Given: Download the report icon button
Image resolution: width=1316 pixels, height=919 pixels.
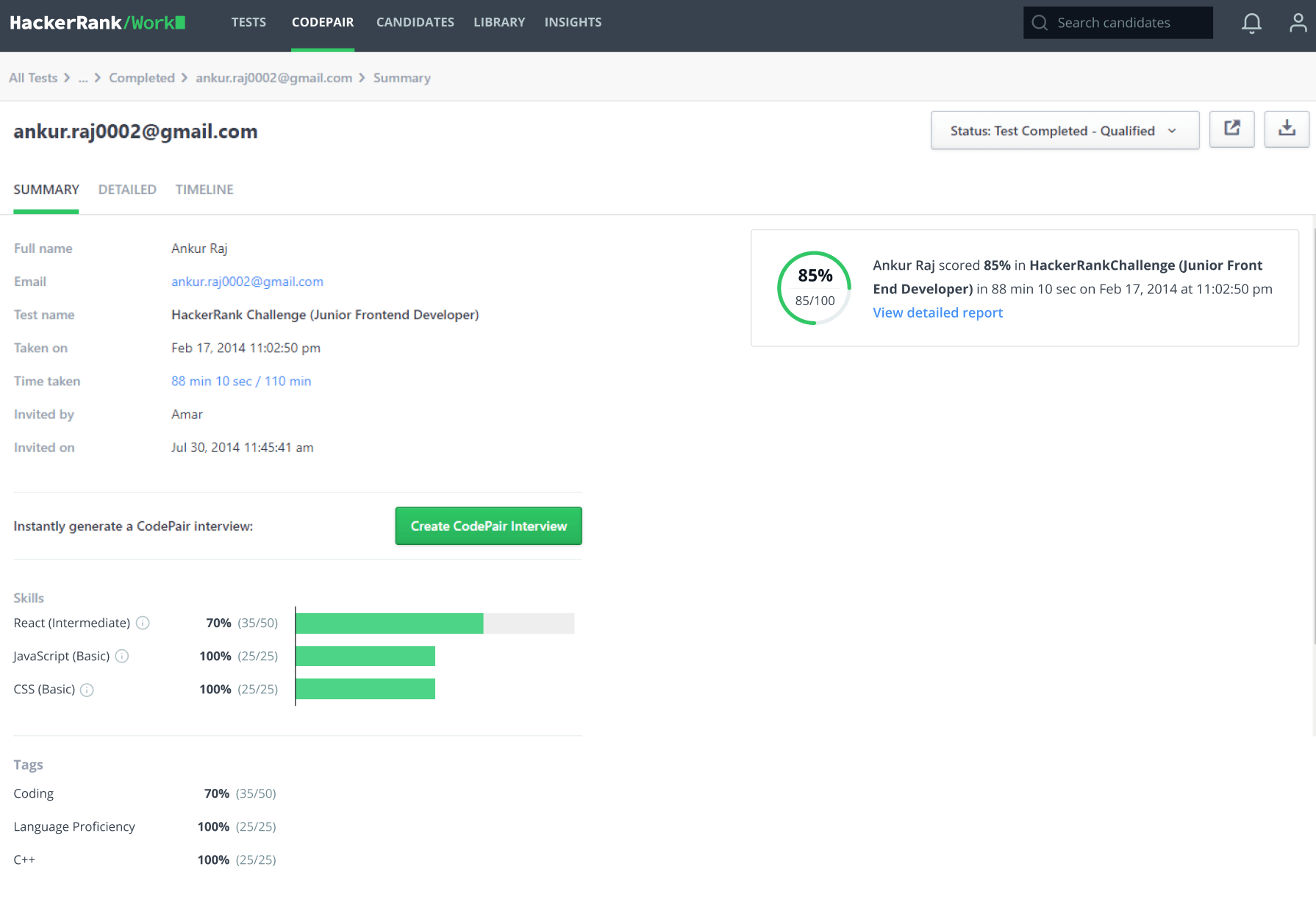Looking at the screenshot, I should tap(1287, 129).
